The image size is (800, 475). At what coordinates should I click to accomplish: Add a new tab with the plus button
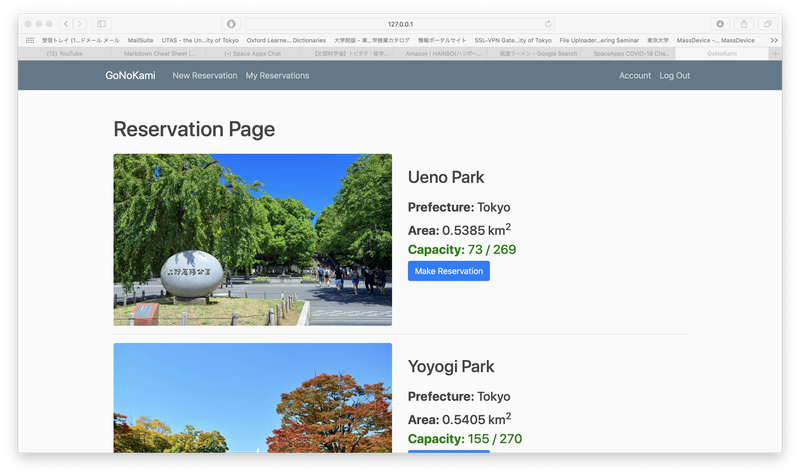775,54
